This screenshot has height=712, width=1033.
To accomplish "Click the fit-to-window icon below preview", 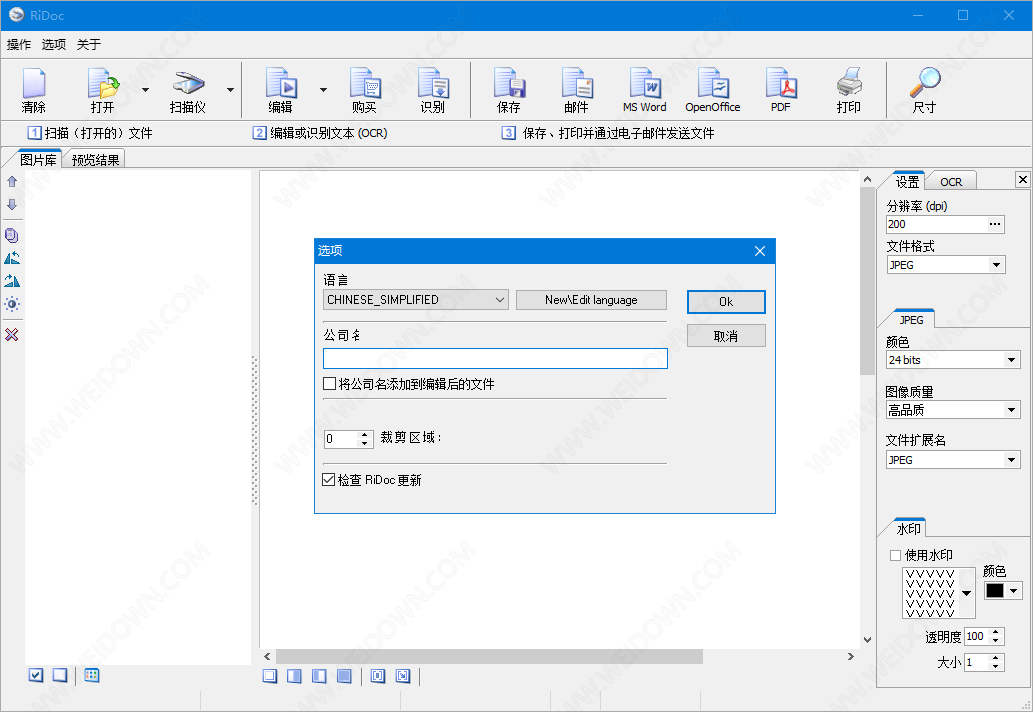I will pos(377,676).
